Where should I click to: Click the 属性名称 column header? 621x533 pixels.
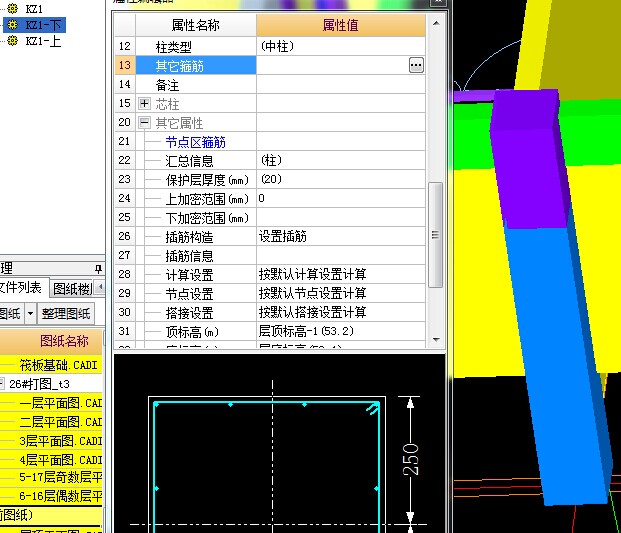[x=196, y=25]
